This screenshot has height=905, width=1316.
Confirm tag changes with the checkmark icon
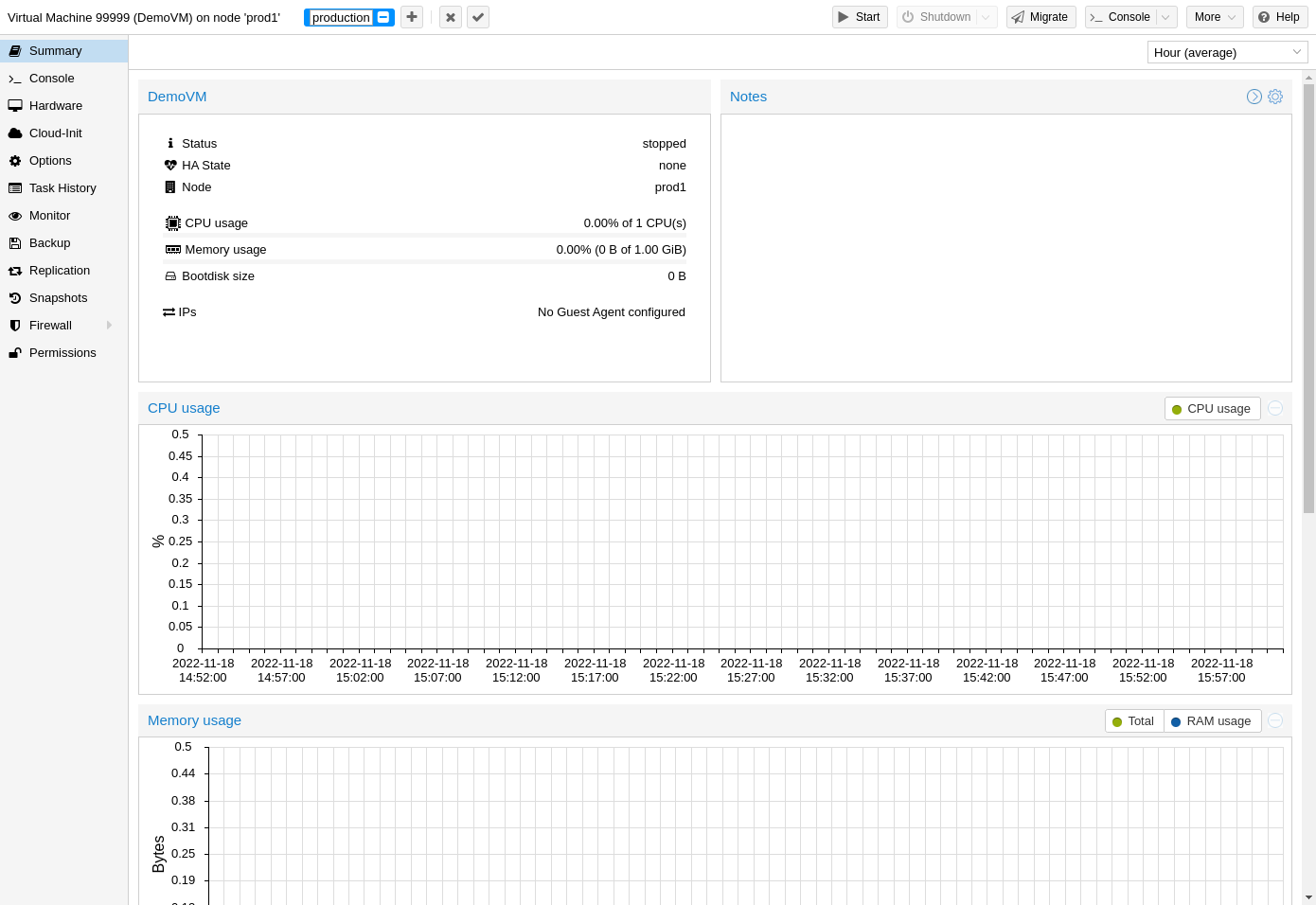pos(478,17)
